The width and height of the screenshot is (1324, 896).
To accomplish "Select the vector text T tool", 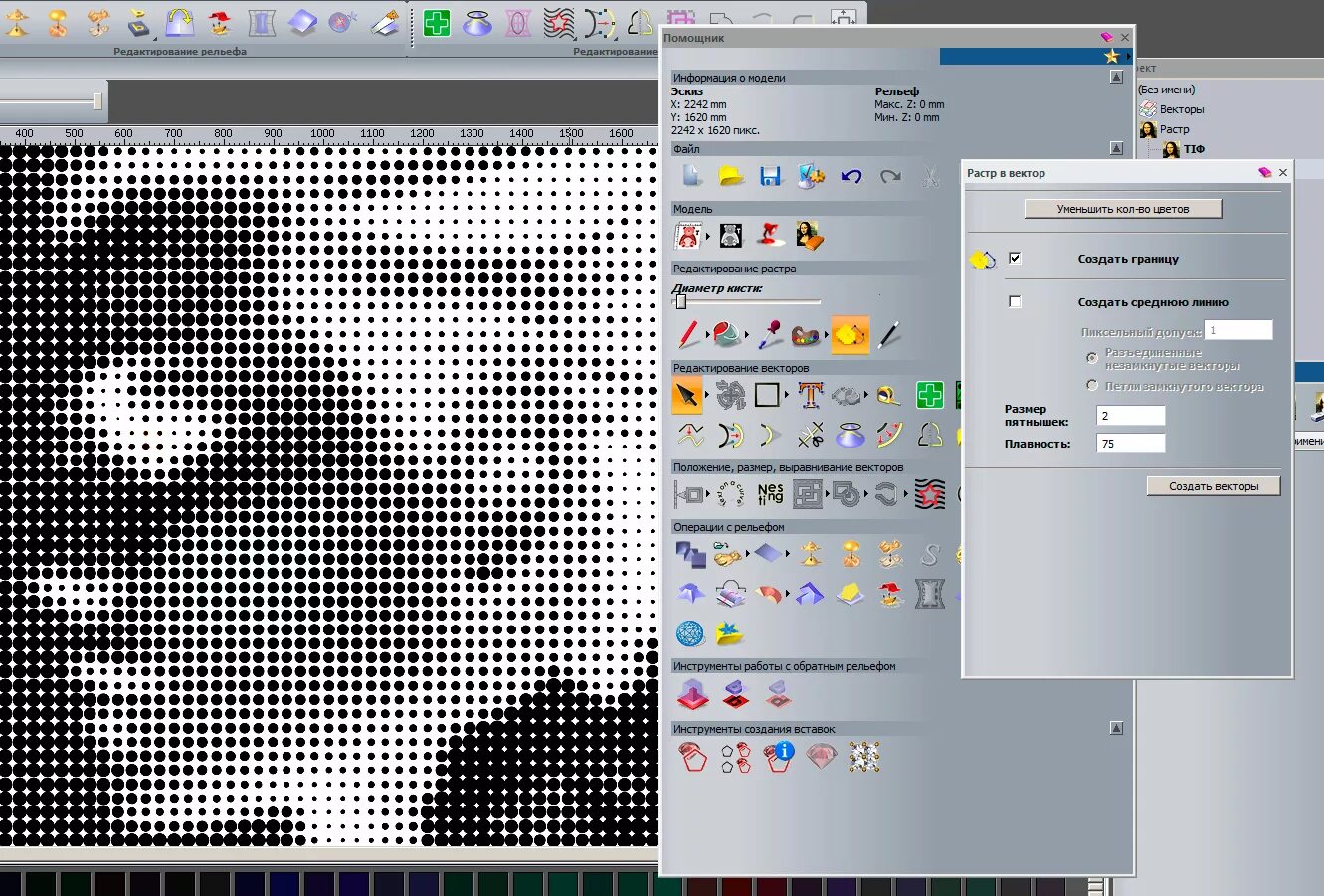I will coord(810,396).
